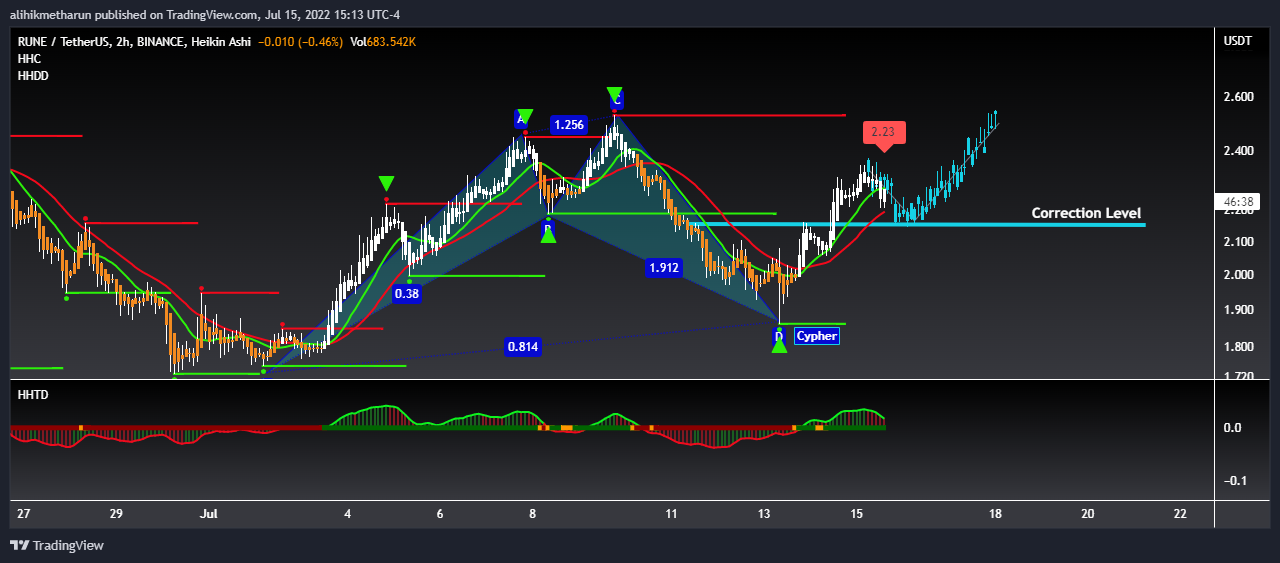Click the 0.38 ratio label

[x=406, y=294]
